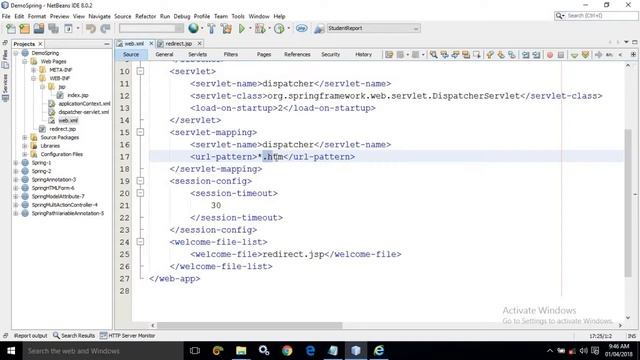The width and height of the screenshot is (640, 360).
Task: Open the Refactor menu
Action: point(145,16)
